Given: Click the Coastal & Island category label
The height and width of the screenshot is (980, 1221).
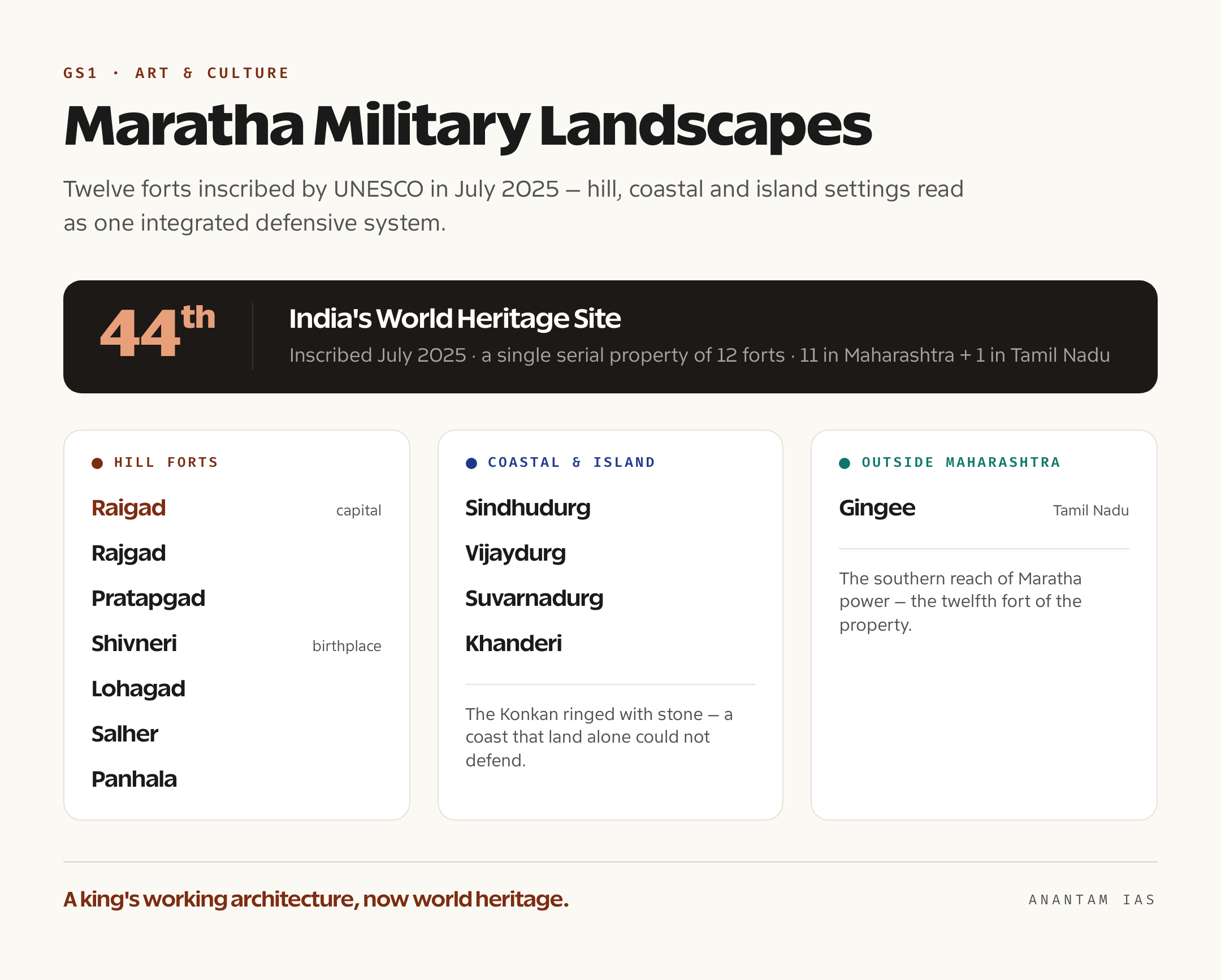Looking at the screenshot, I should [x=571, y=462].
